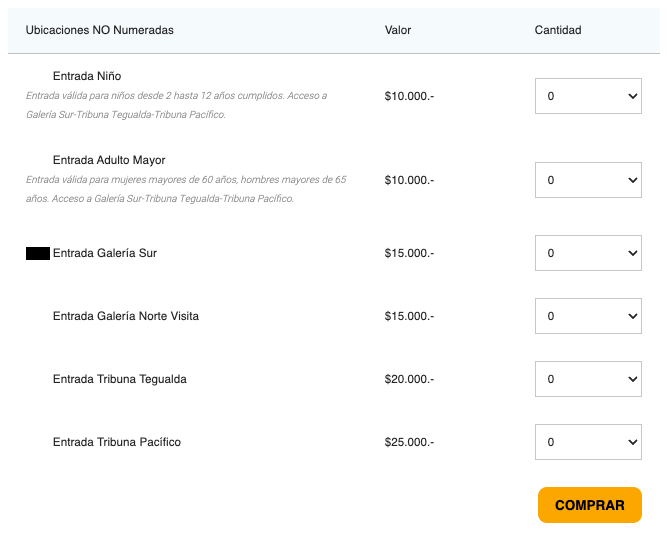Open the Entrada Adulto Mayor quantity dropdown
This screenshot has width=667, height=556.
pyautogui.click(x=588, y=180)
